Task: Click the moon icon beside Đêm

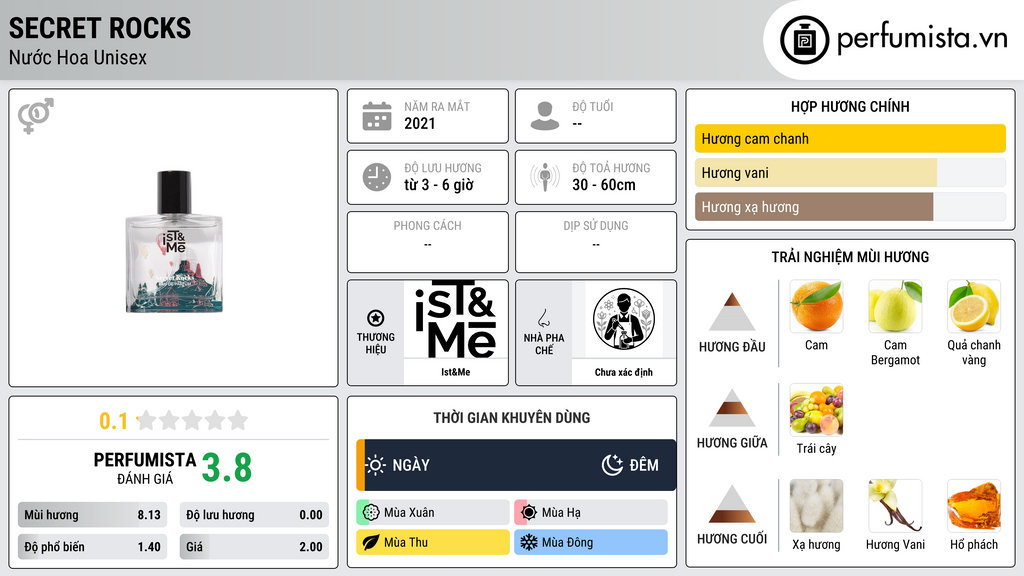Action: pyautogui.click(x=612, y=465)
